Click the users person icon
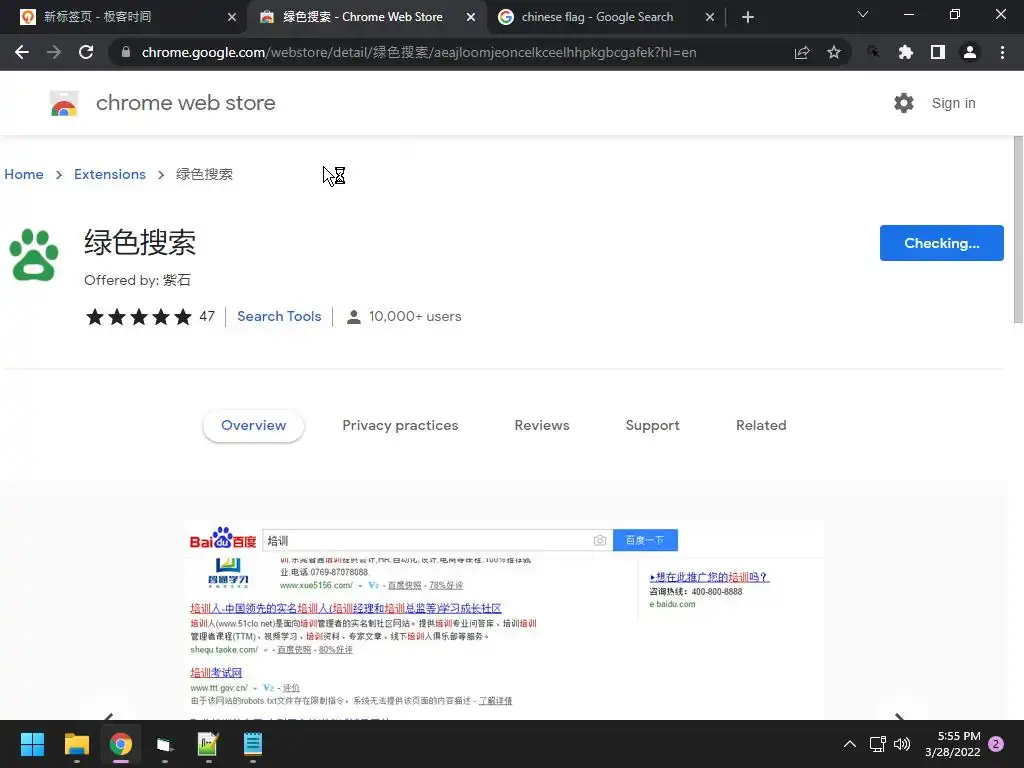Viewport: 1024px width, 768px height. tap(353, 317)
